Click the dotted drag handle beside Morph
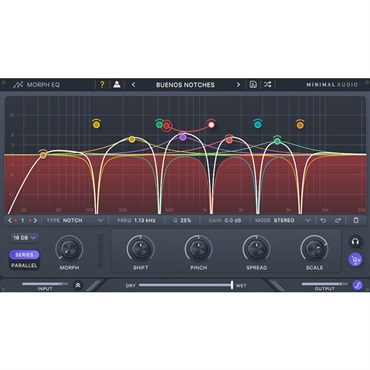 tap(100, 251)
